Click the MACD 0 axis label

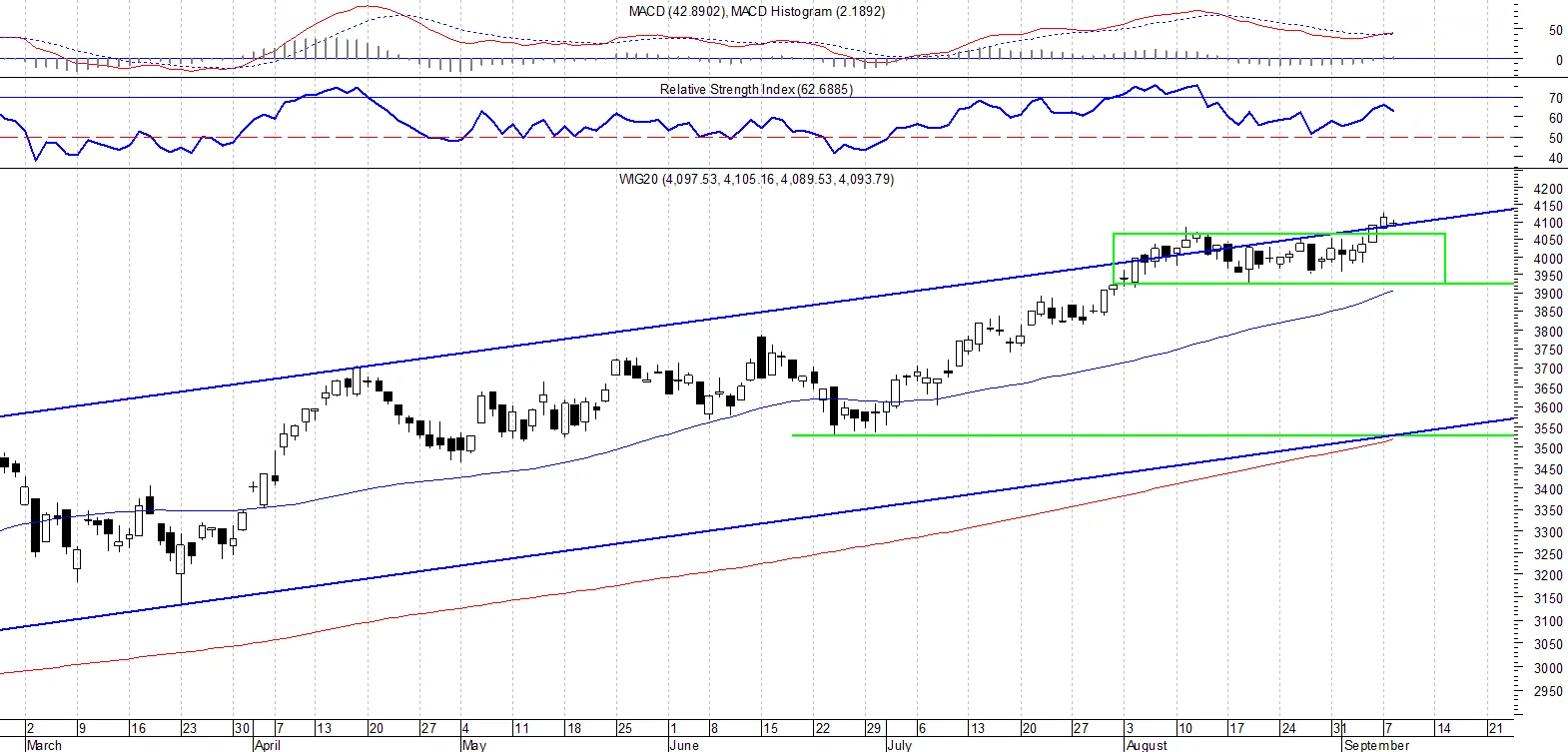pos(1559,60)
